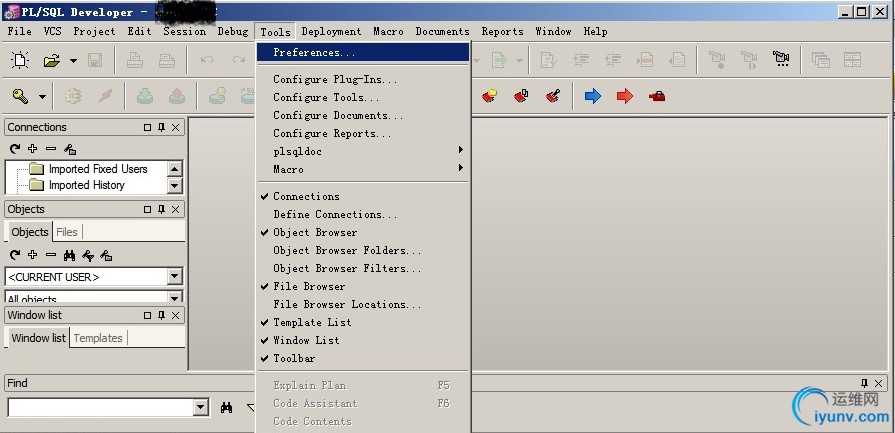Select the Window list tab
This screenshot has width=895, height=433.
[x=38, y=338]
